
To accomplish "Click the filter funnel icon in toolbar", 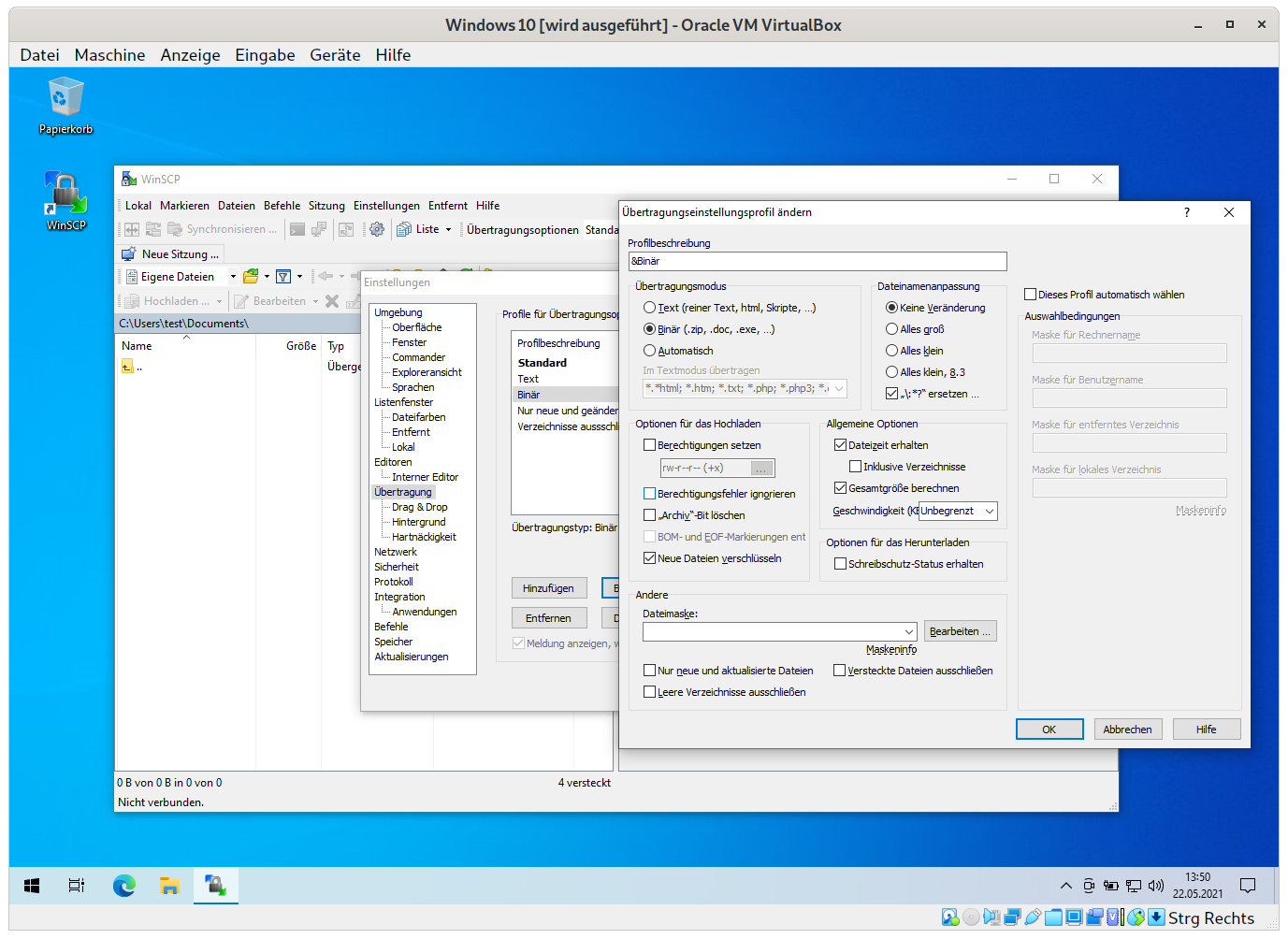I will [283, 277].
